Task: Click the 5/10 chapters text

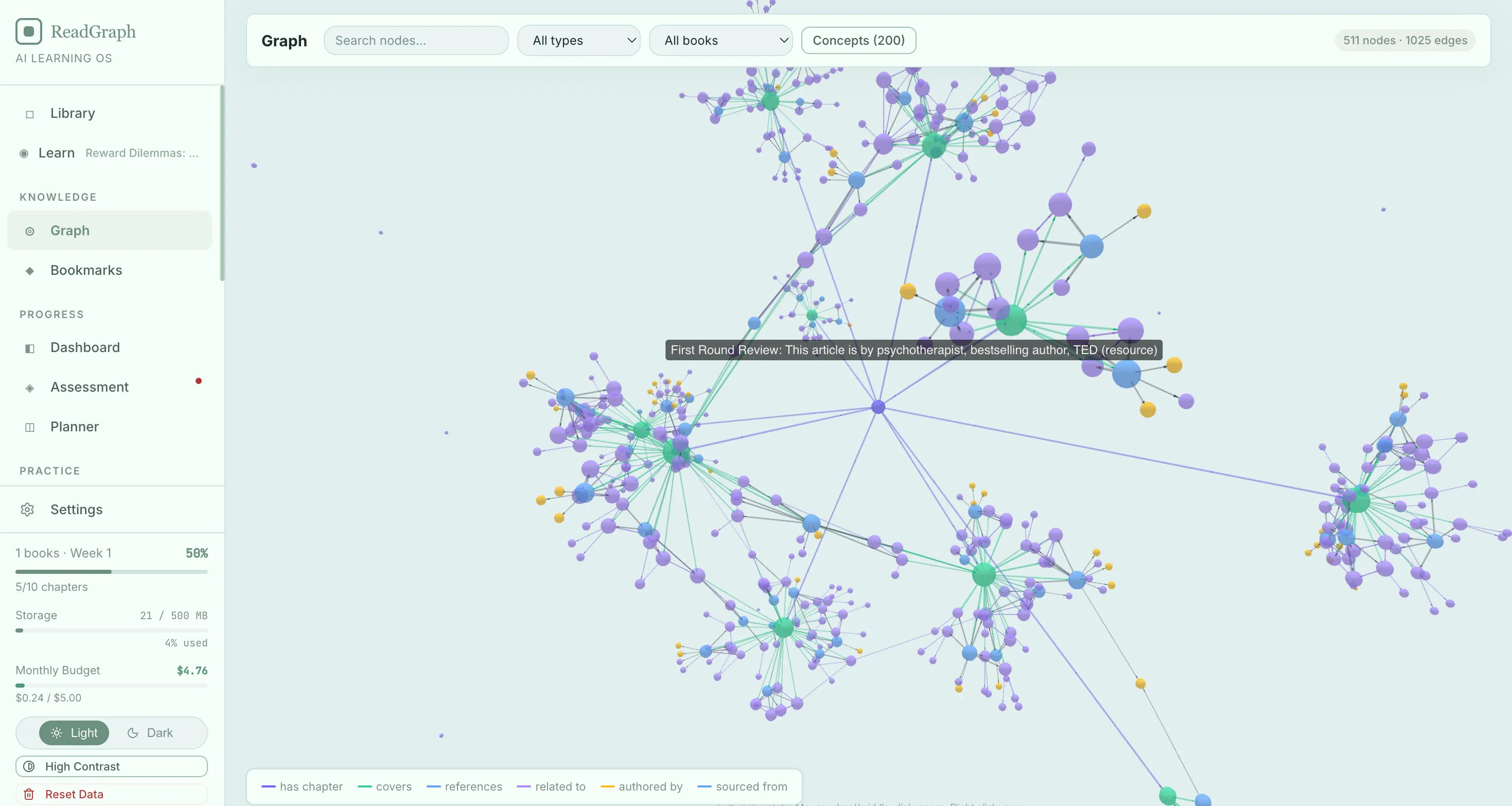Action: tap(51, 587)
